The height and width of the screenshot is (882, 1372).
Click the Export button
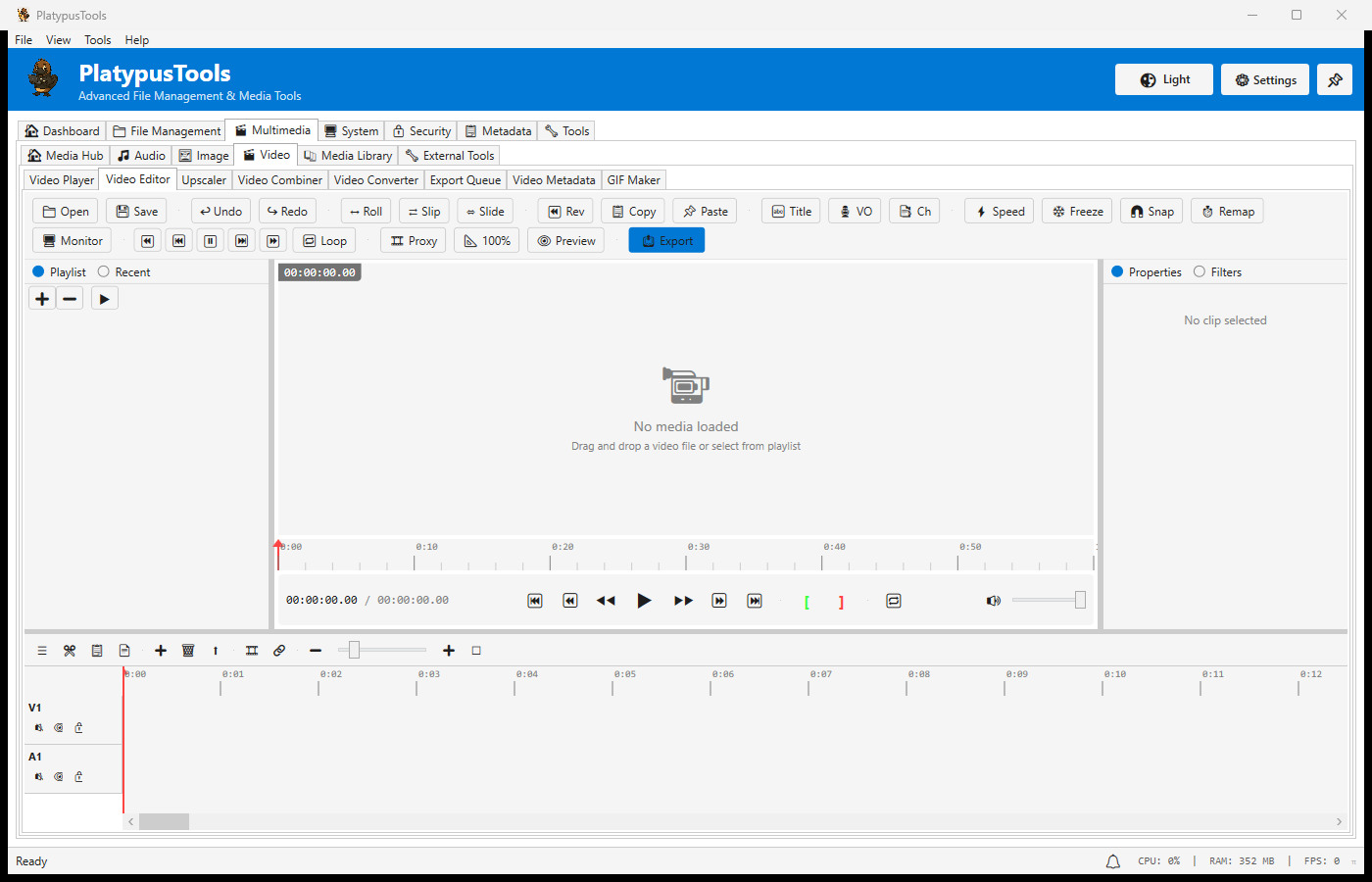pyautogui.click(x=665, y=240)
